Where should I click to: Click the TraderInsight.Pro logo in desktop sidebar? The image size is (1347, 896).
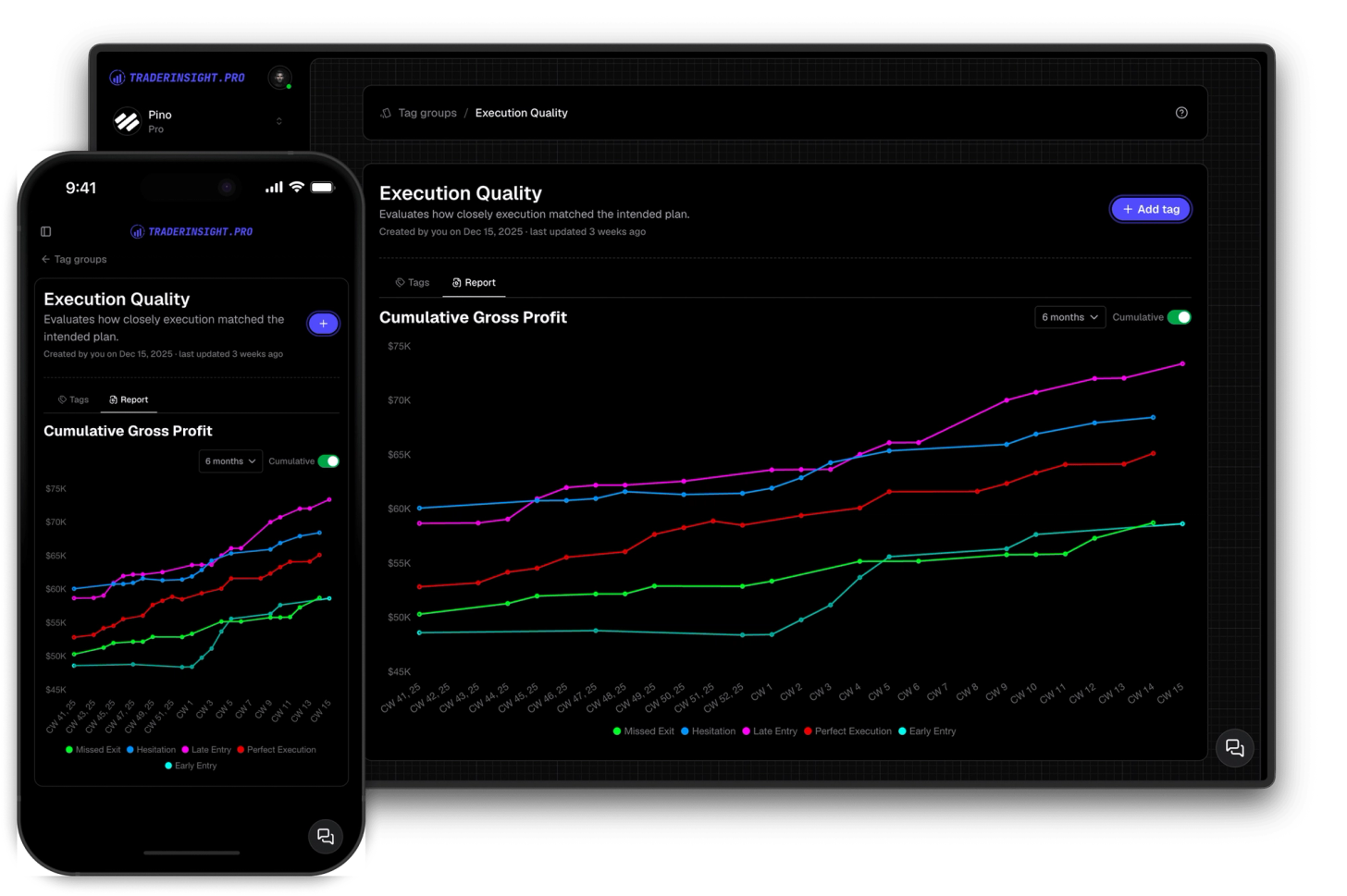[178, 78]
